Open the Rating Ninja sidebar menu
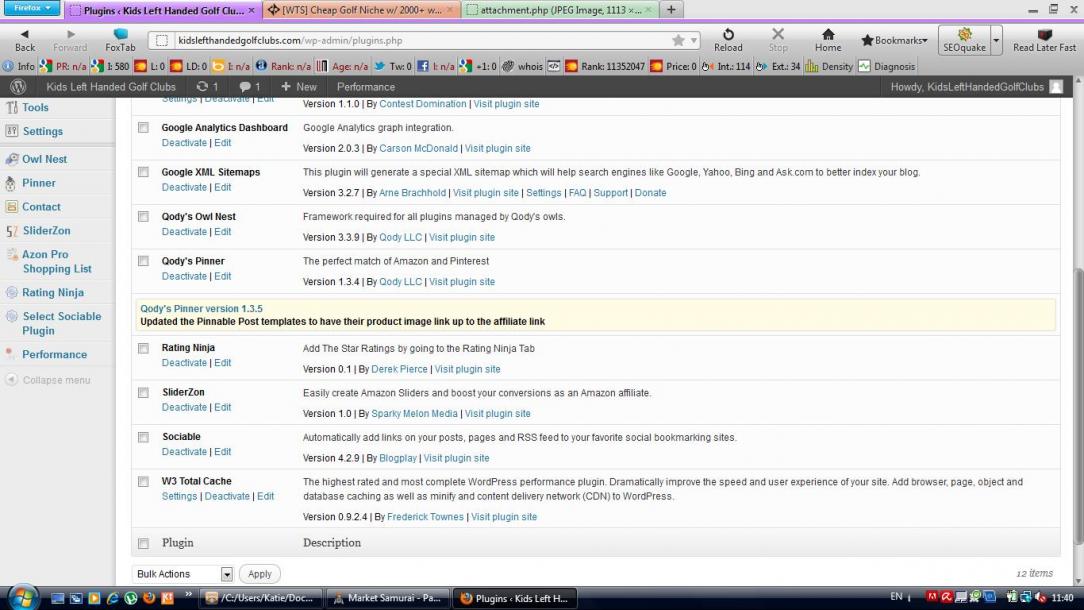Image resolution: width=1084 pixels, height=610 pixels. 53,293
